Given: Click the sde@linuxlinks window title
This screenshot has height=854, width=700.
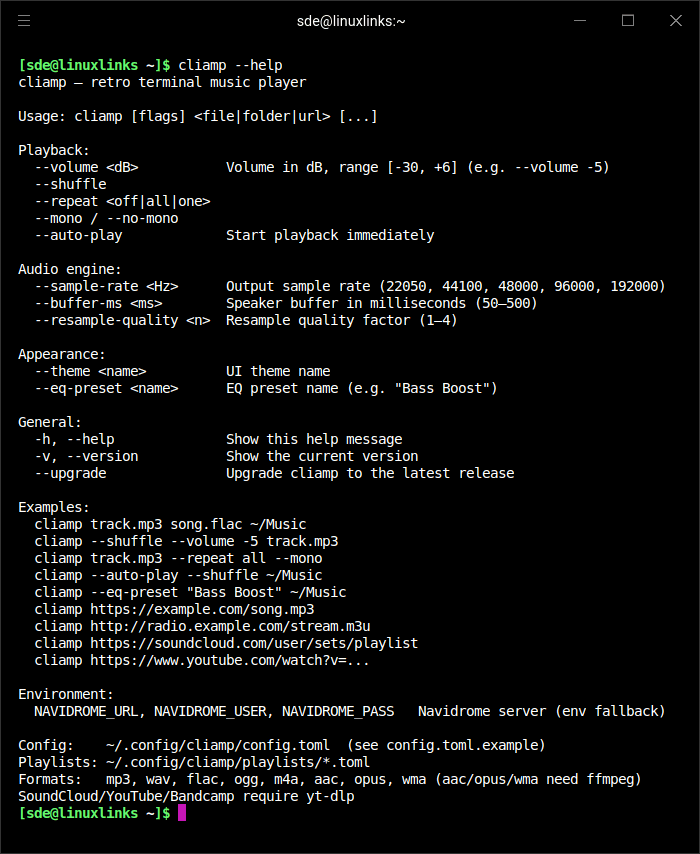Looking at the screenshot, I should [351, 20].
